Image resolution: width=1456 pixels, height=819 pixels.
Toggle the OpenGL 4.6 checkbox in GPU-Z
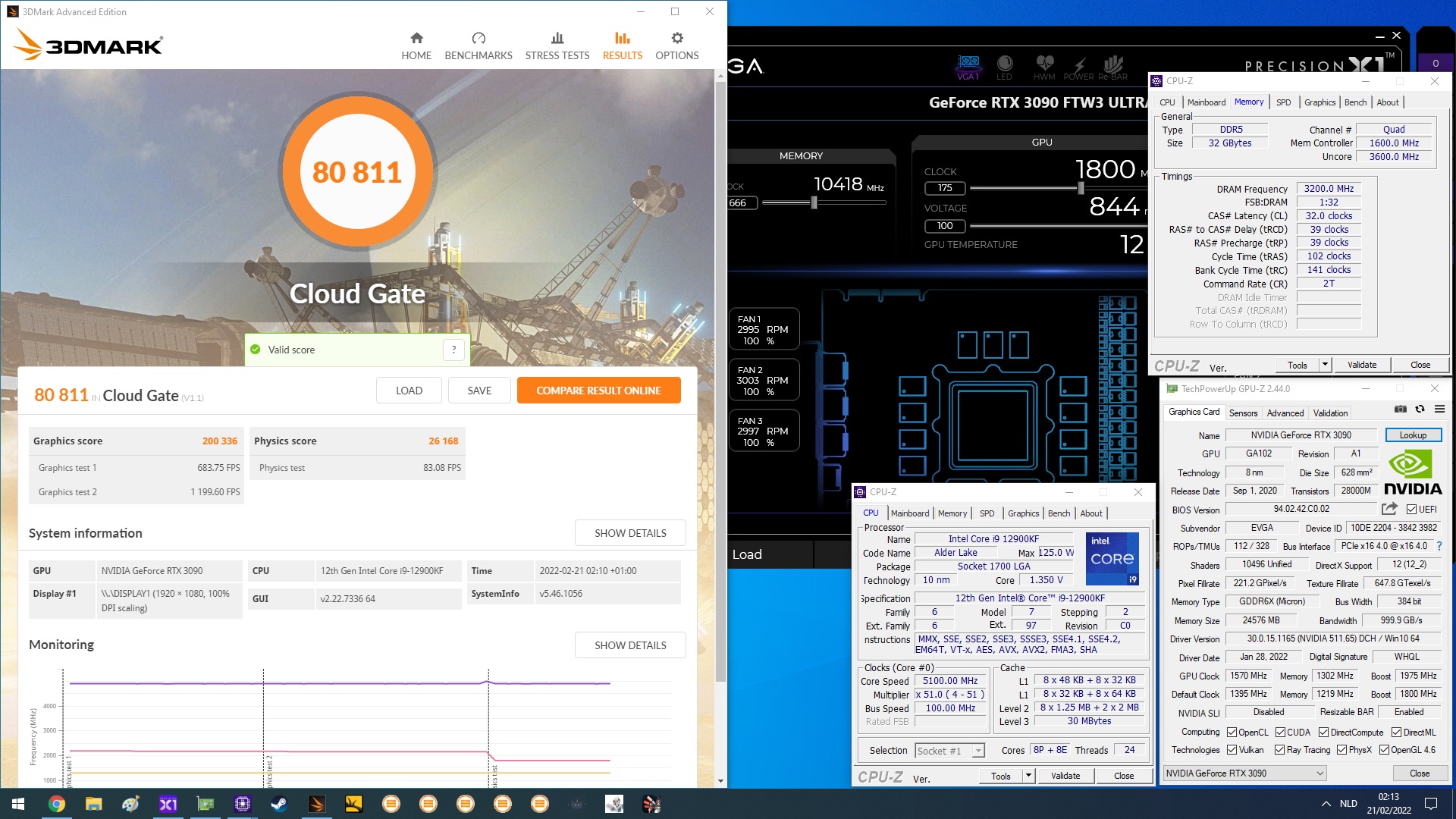pyautogui.click(x=1384, y=750)
